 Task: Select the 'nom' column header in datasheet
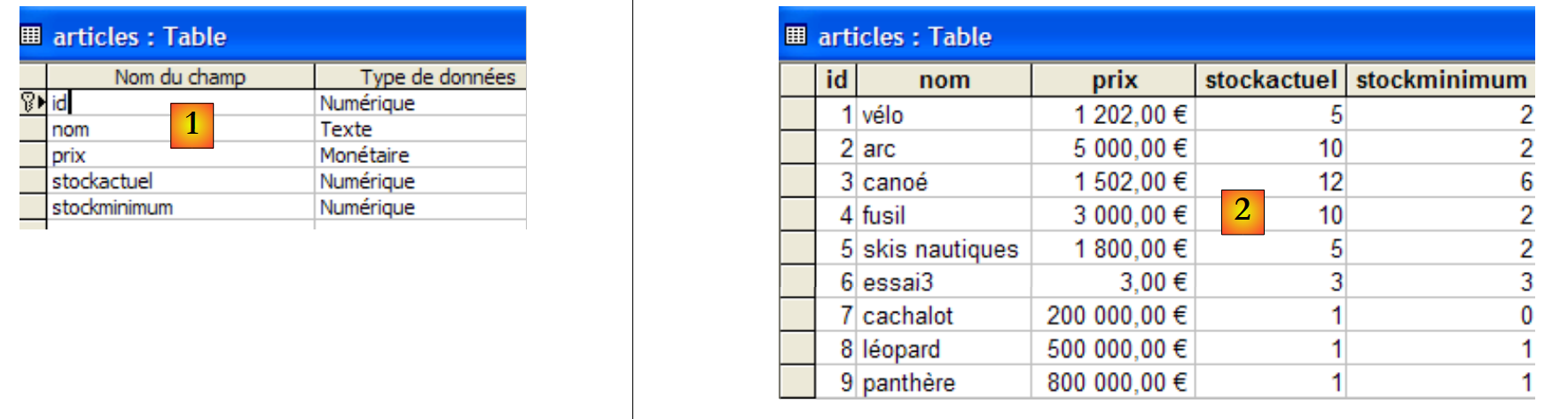point(944,80)
